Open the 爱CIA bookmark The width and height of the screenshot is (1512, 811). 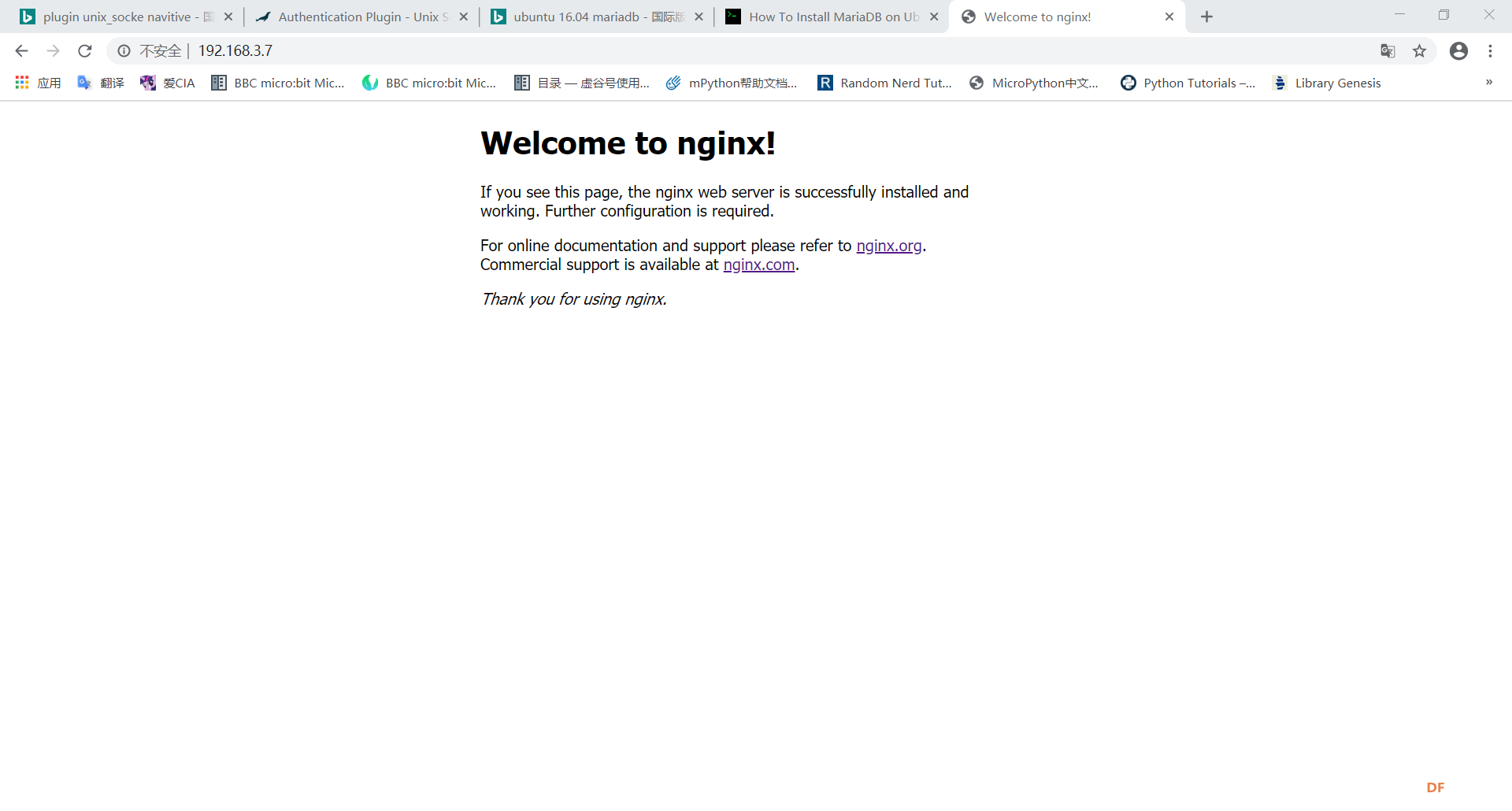pyautogui.click(x=167, y=83)
